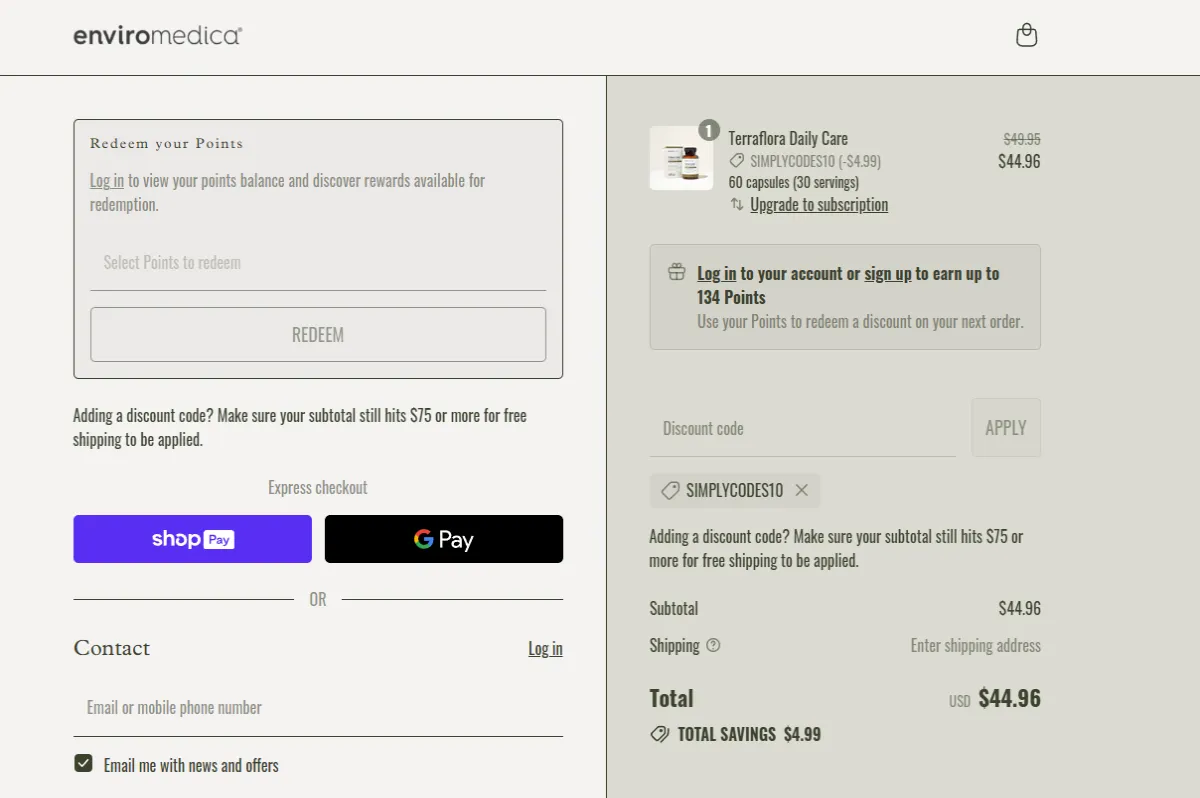Click the Discount code input field
The height and width of the screenshot is (798, 1200).
(800, 428)
